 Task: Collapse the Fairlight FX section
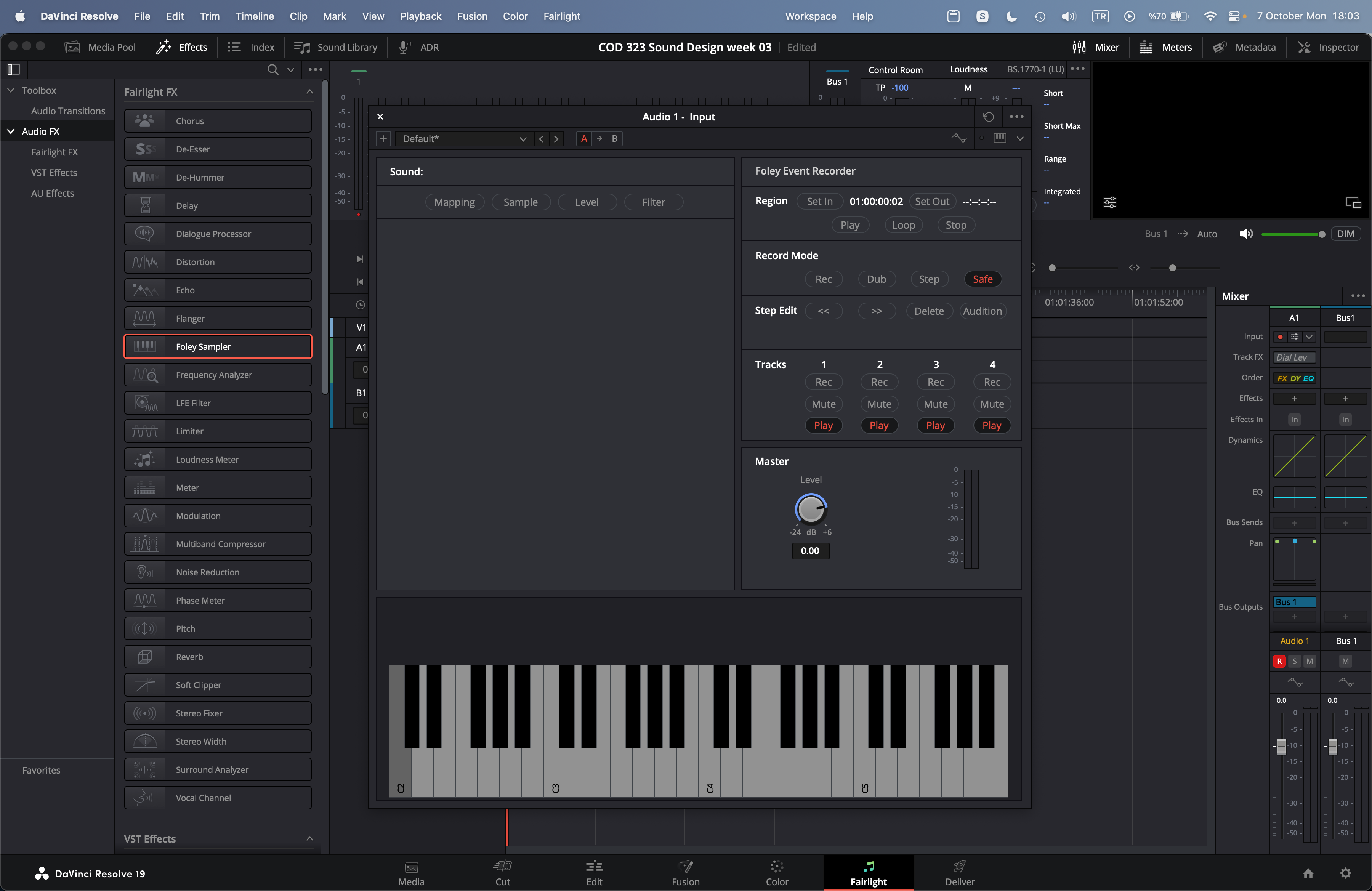[x=309, y=91]
